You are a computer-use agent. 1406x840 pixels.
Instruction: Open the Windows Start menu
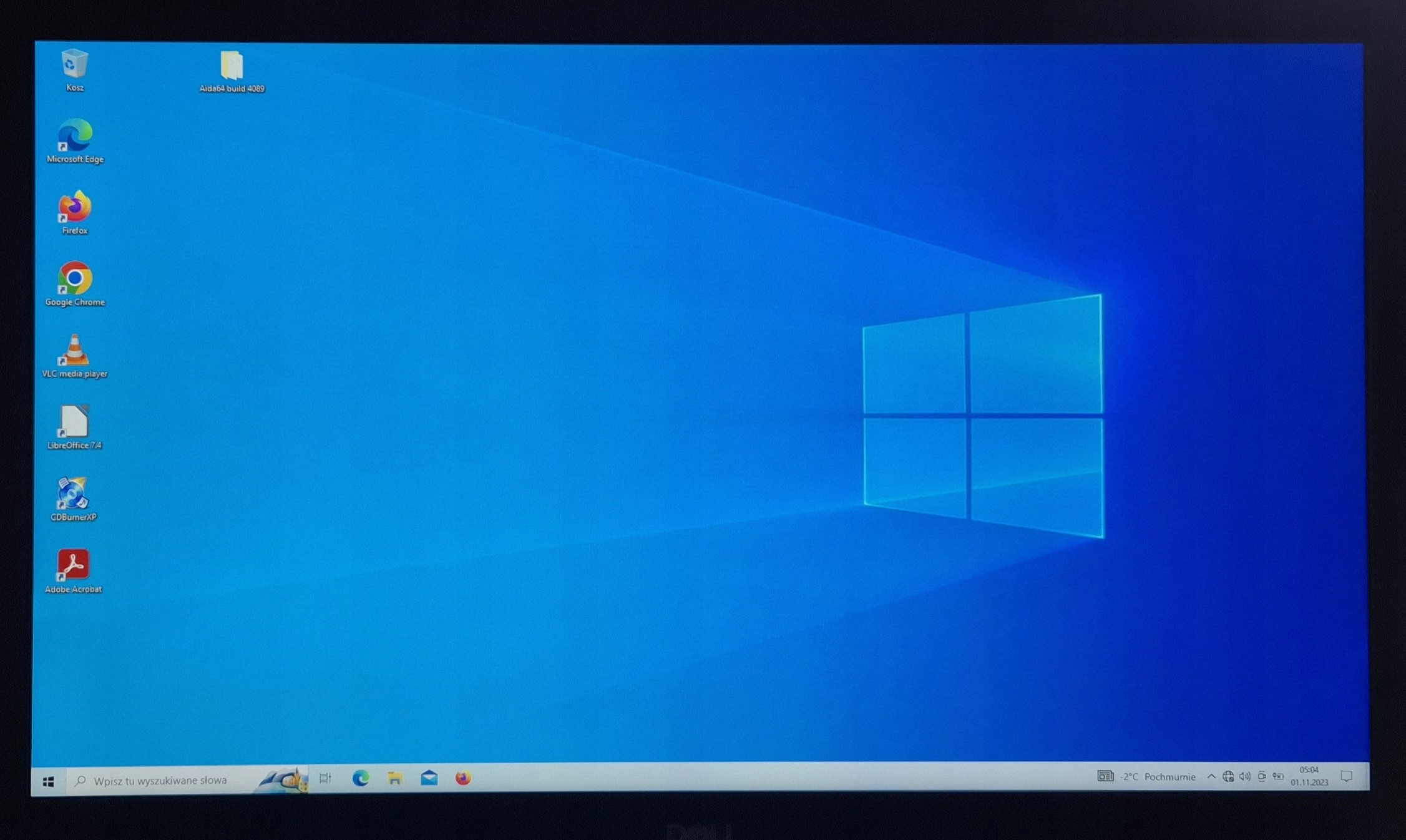coord(49,781)
